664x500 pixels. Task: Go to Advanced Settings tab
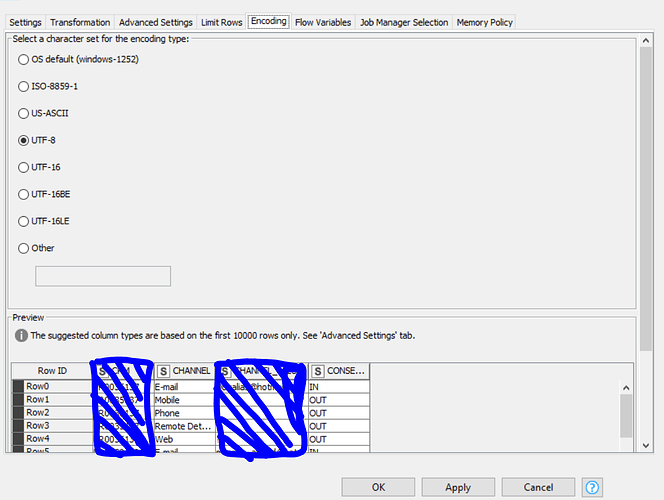point(155,22)
